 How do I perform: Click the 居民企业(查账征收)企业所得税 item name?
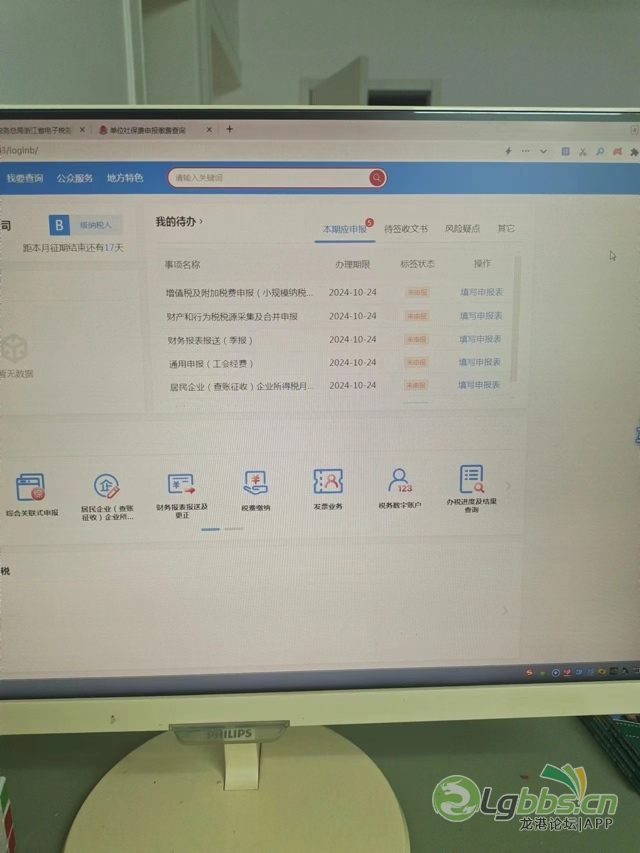(x=242, y=387)
